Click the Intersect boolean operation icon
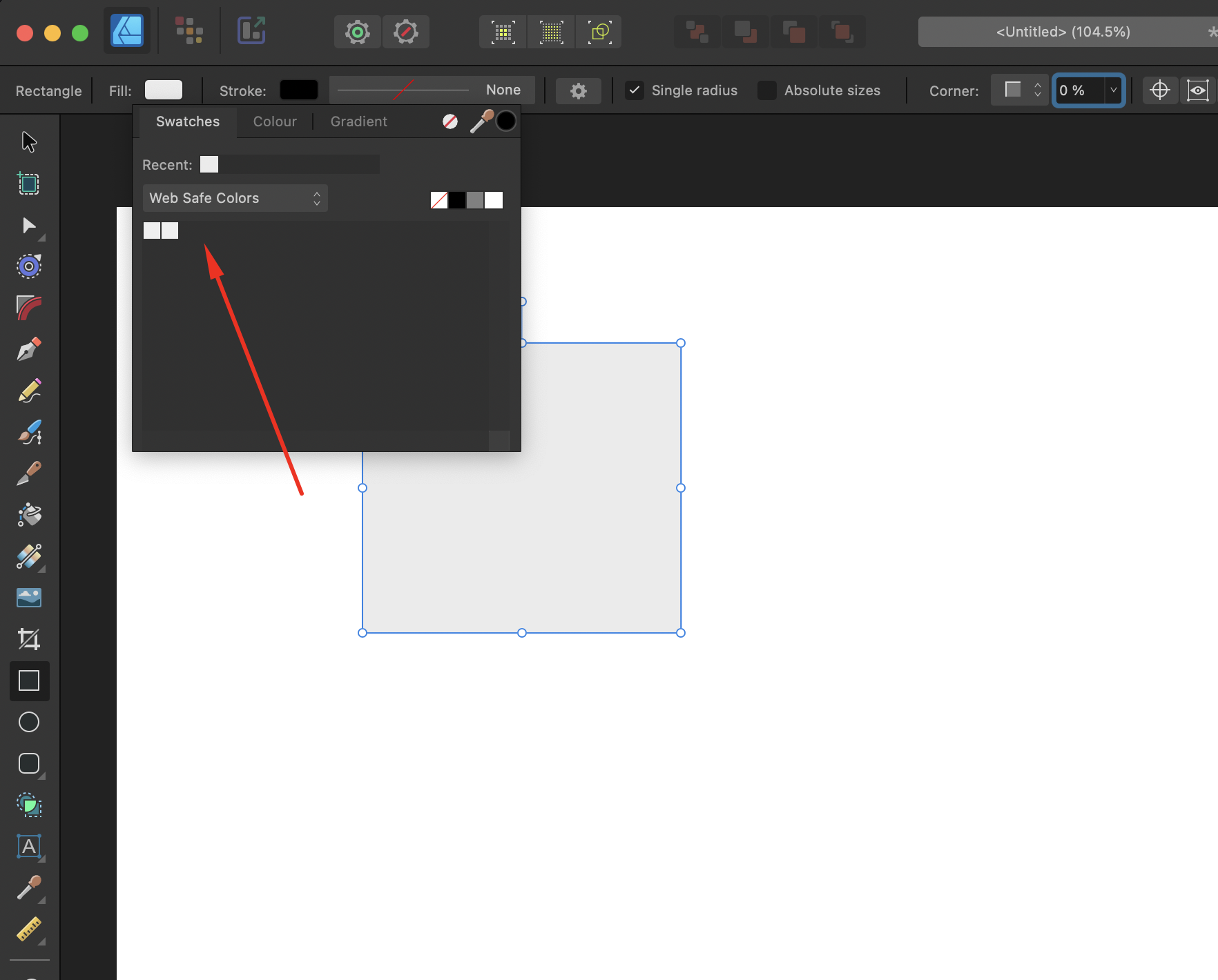Viewport: 1218px width, 980px height. (x=793, y=32)
